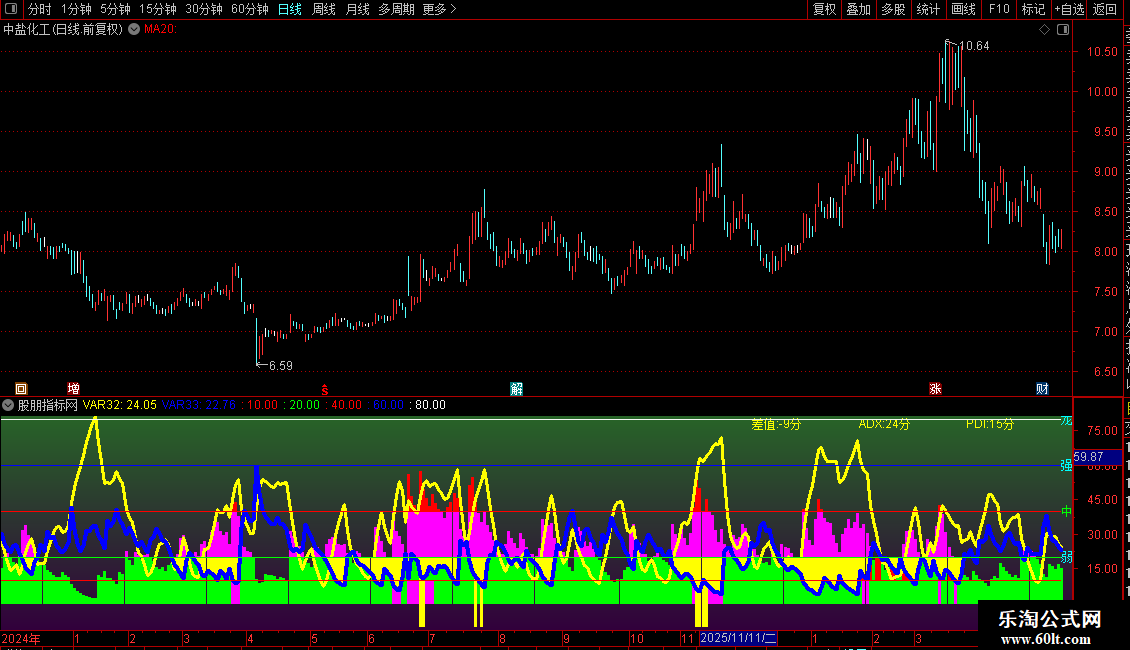This screenshot has width=1130, height=650.
Task: Click the 2025/11/11 date marker on timeline
Action: tap(738, 638)
